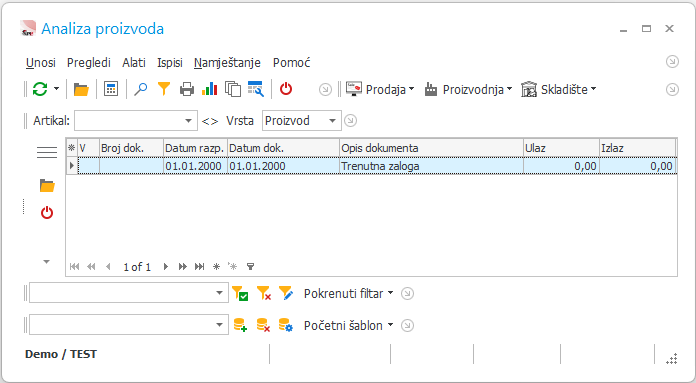Click the remove filter icon with red X
Viewport: 696px width, 383px height.
pyautogui.click(x=264, y=293)
